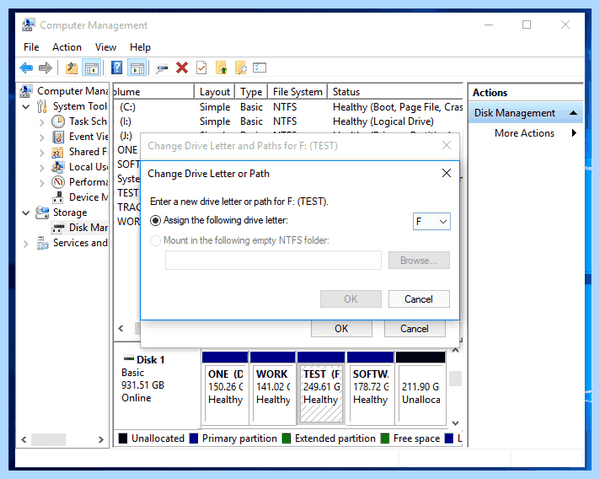Click the Up one level folder icon
This screenshot has width=600, height=479.
[71, 68]
